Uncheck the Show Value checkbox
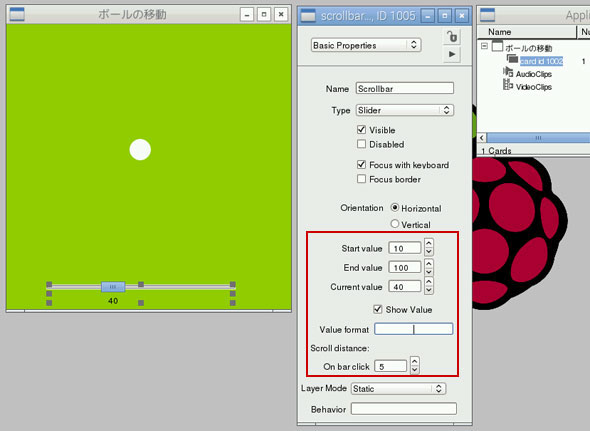This screenshot has width=590, height=431. click(377, 309)
